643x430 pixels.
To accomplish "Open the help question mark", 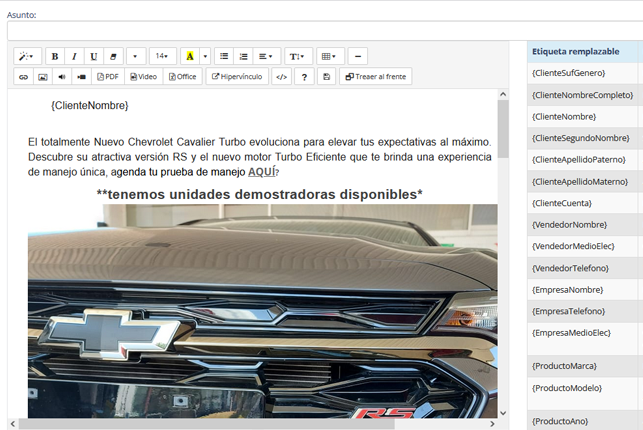I will tap(304, 77).
